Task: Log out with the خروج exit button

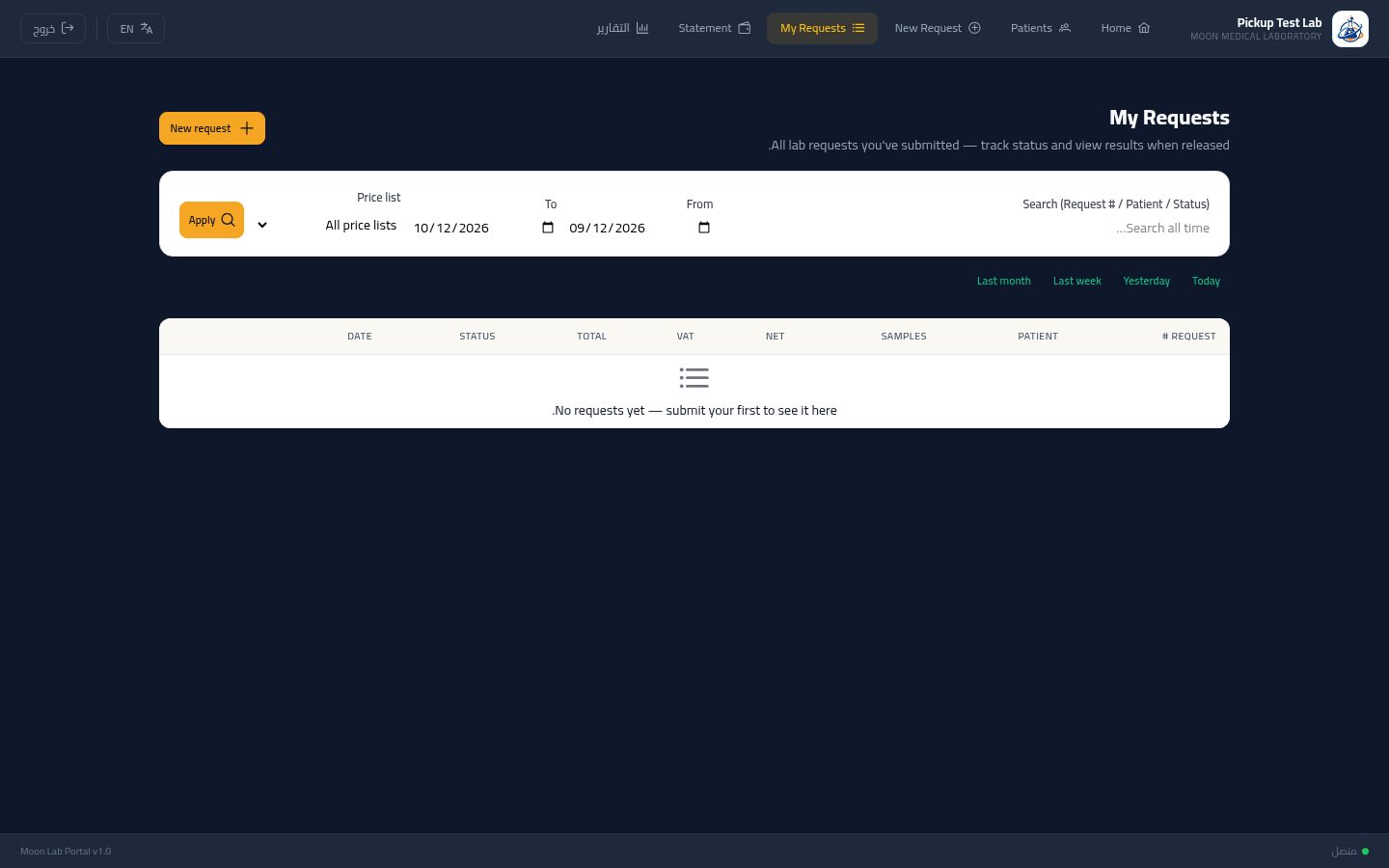Action: coord(53,29)
